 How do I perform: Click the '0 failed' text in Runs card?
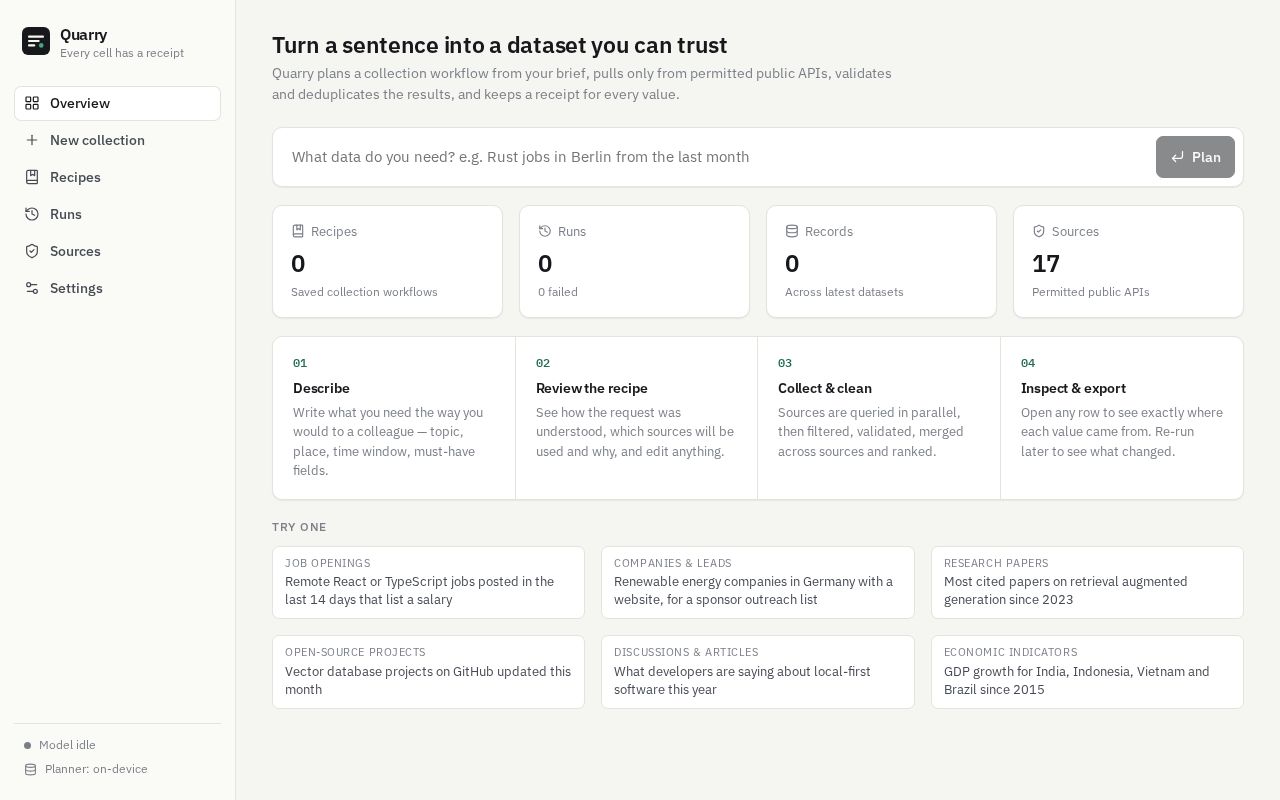pyautogui.click(x=558, y=292)
